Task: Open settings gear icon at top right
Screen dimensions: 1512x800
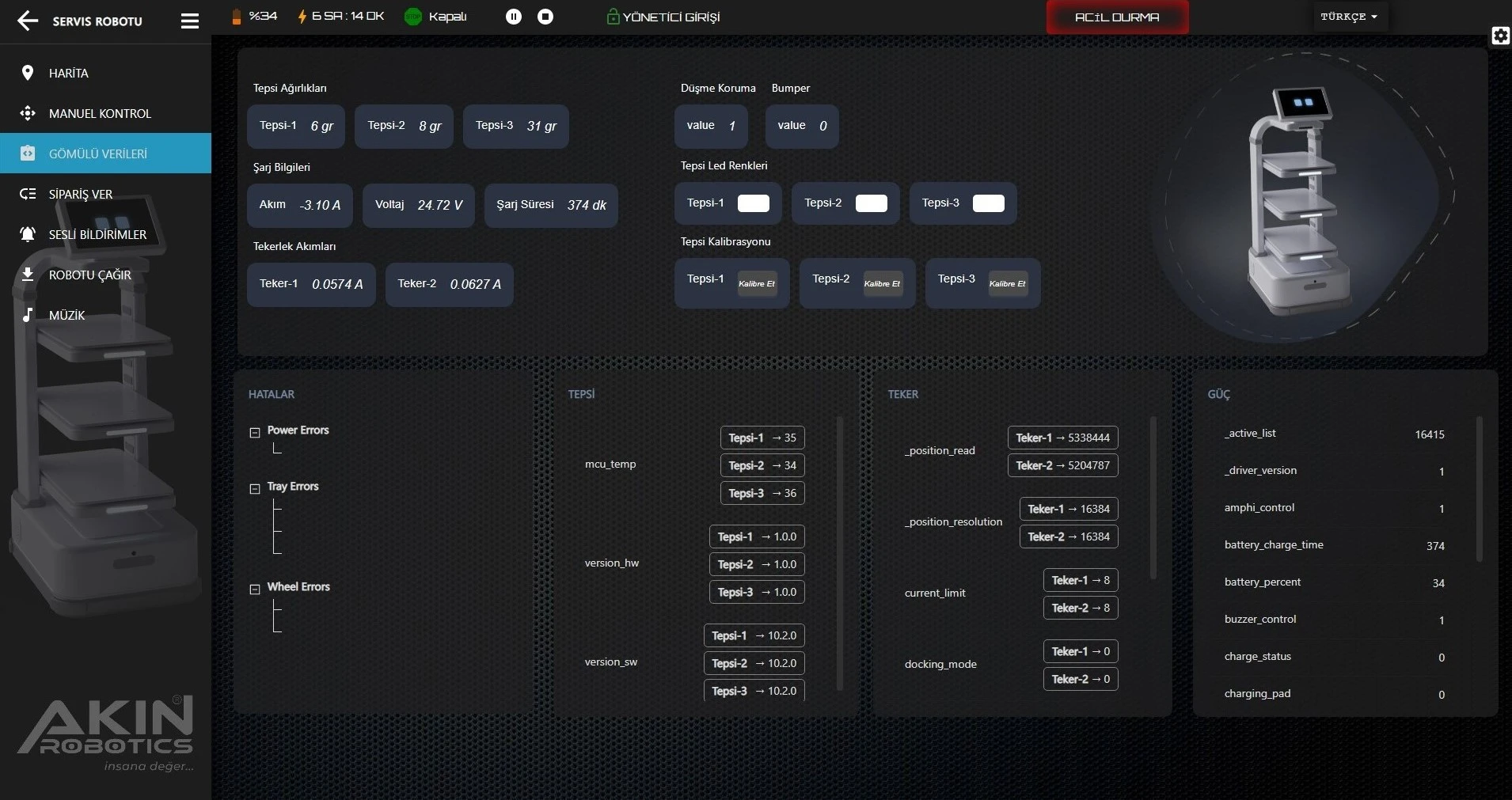Action: pos(1500,36)
